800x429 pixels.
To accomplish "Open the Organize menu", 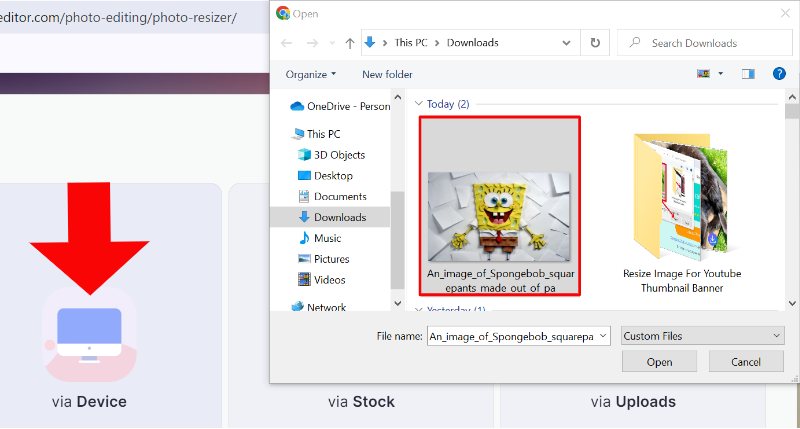I will coord(311,74).
